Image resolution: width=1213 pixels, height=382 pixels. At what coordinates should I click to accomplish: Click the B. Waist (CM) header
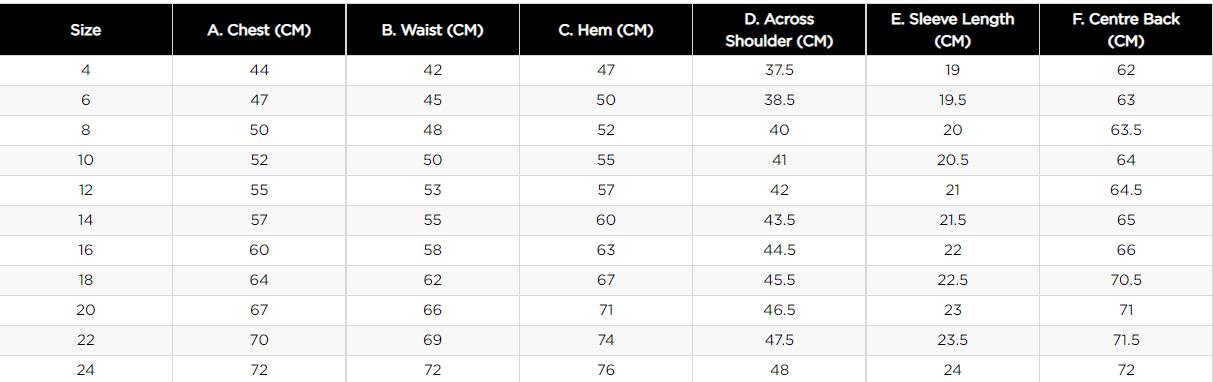tap(432, 30)
